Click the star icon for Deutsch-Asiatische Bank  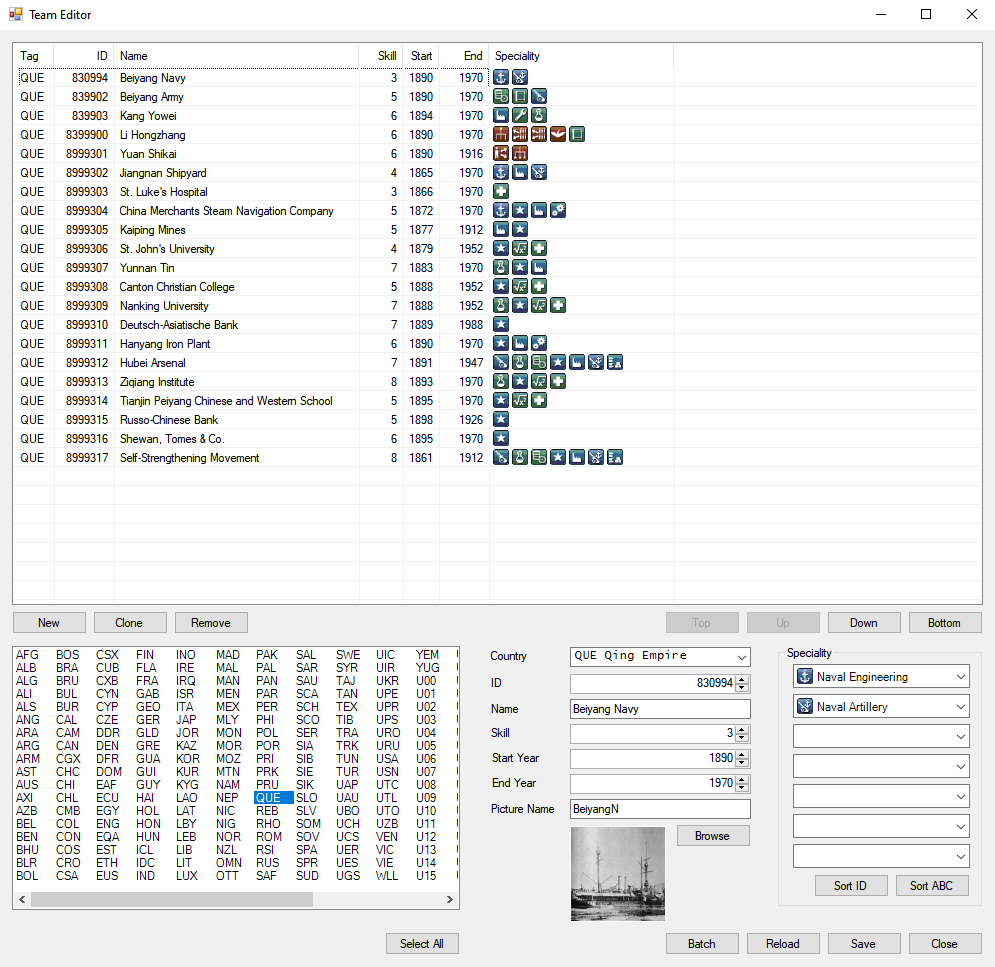(501, 325)
